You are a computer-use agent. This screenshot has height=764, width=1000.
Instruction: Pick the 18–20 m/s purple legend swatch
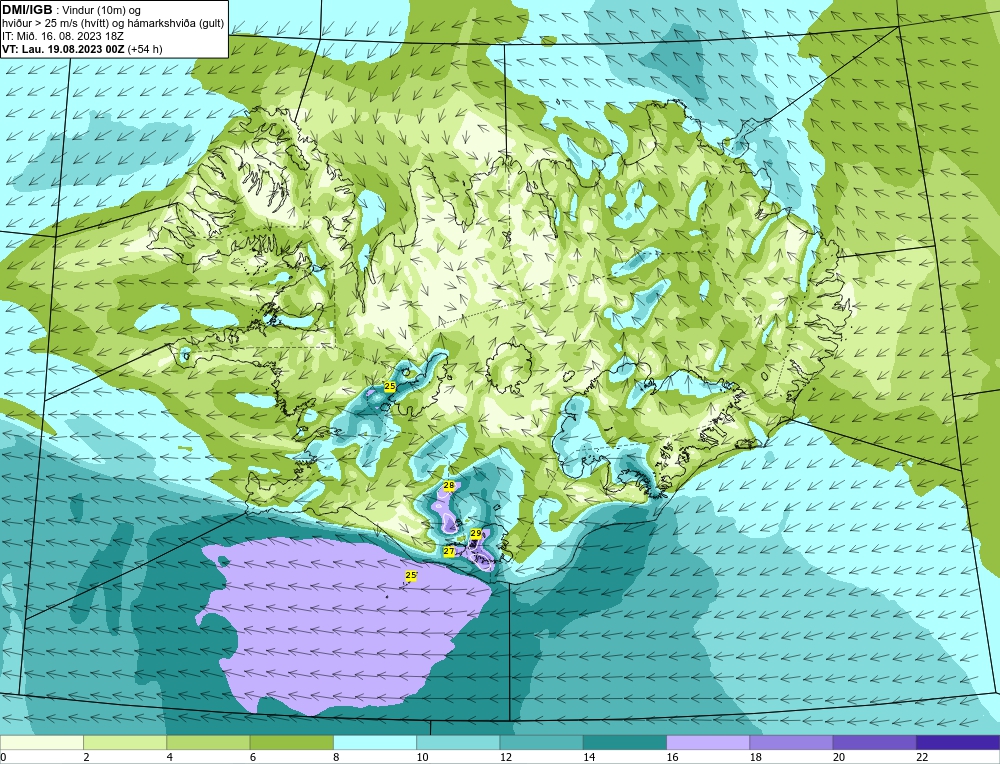pyautogui.click(x=791, y=743)
